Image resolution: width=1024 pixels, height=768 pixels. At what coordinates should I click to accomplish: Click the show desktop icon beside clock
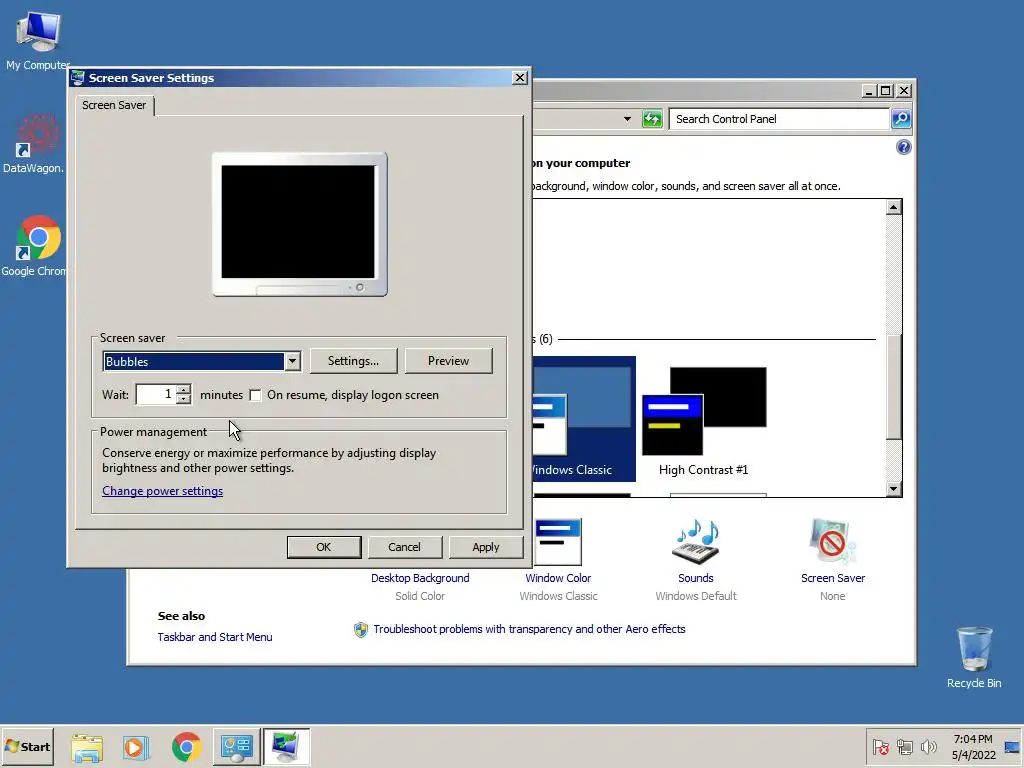pos(1012,747)
